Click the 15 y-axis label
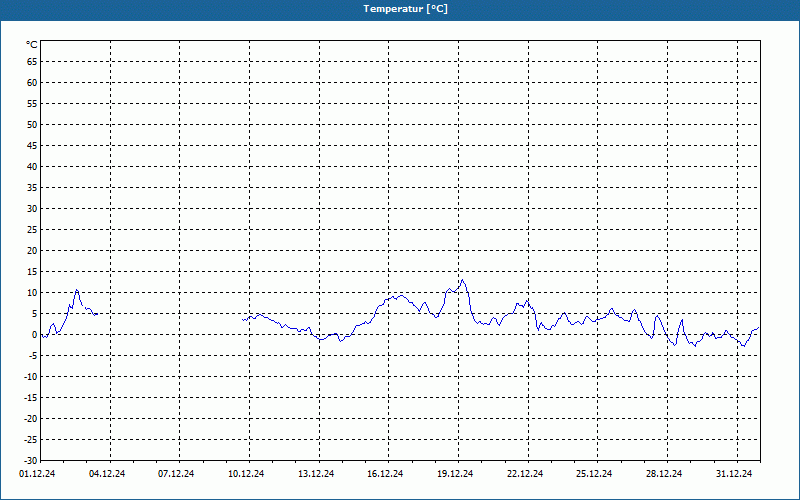Screen dimensions: 800x500 [32, 271]
